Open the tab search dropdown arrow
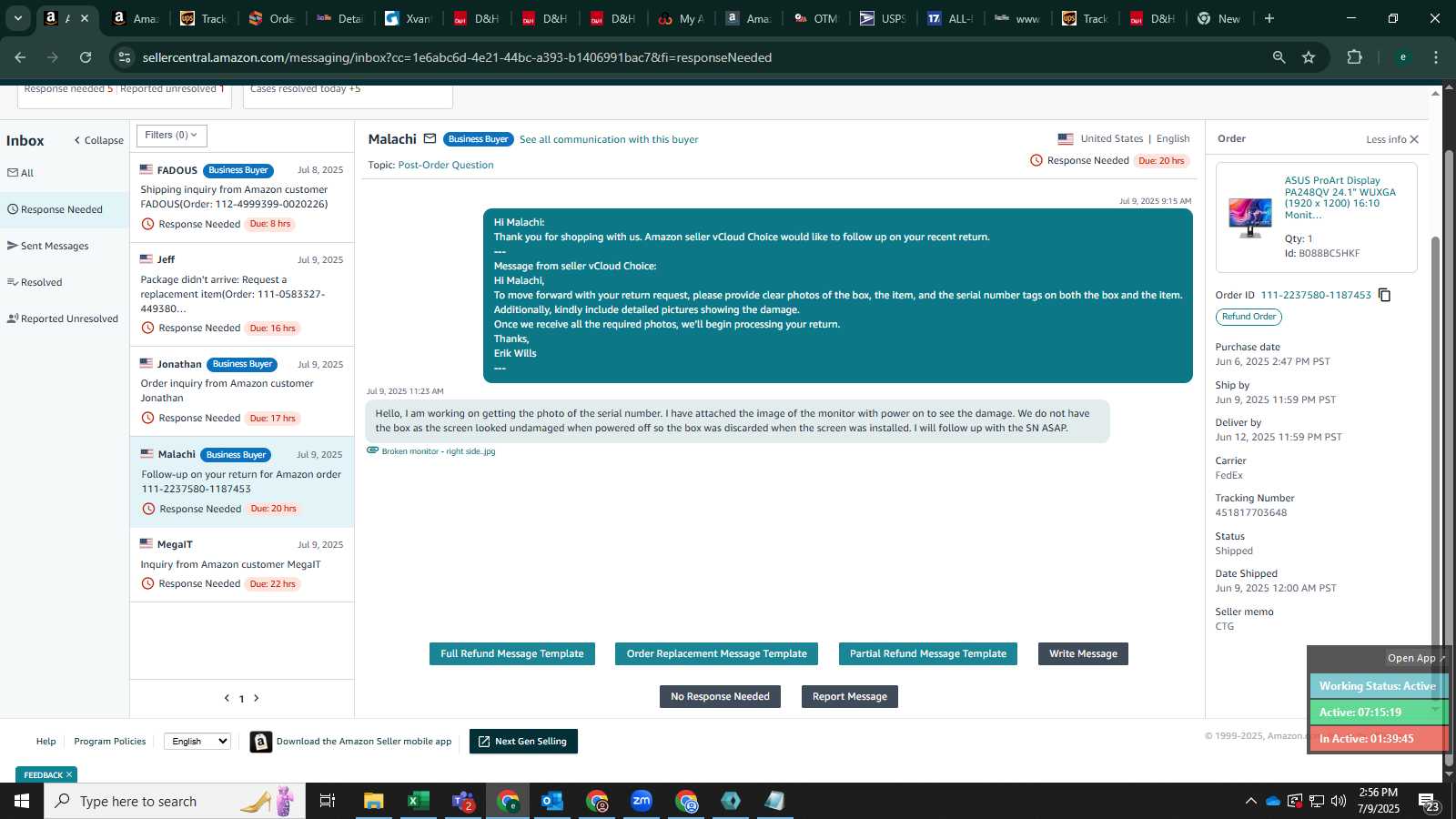This screenshot has height=819, width=1456. pos(17,18)
